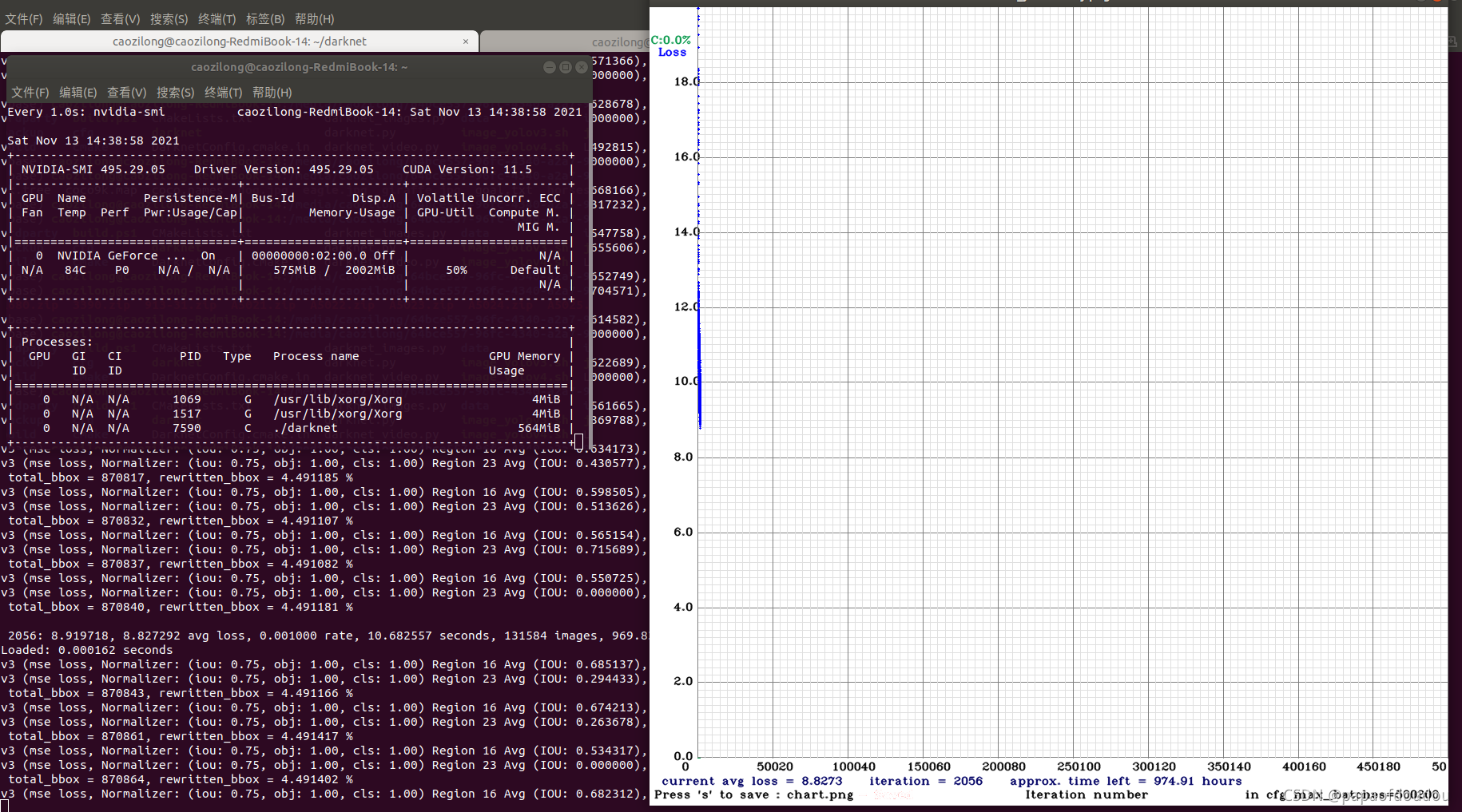Screen dimensions: 1462x812
Task: Click the '575MiB / 2002MiB' memory usage value
Action: pos(334,270)
